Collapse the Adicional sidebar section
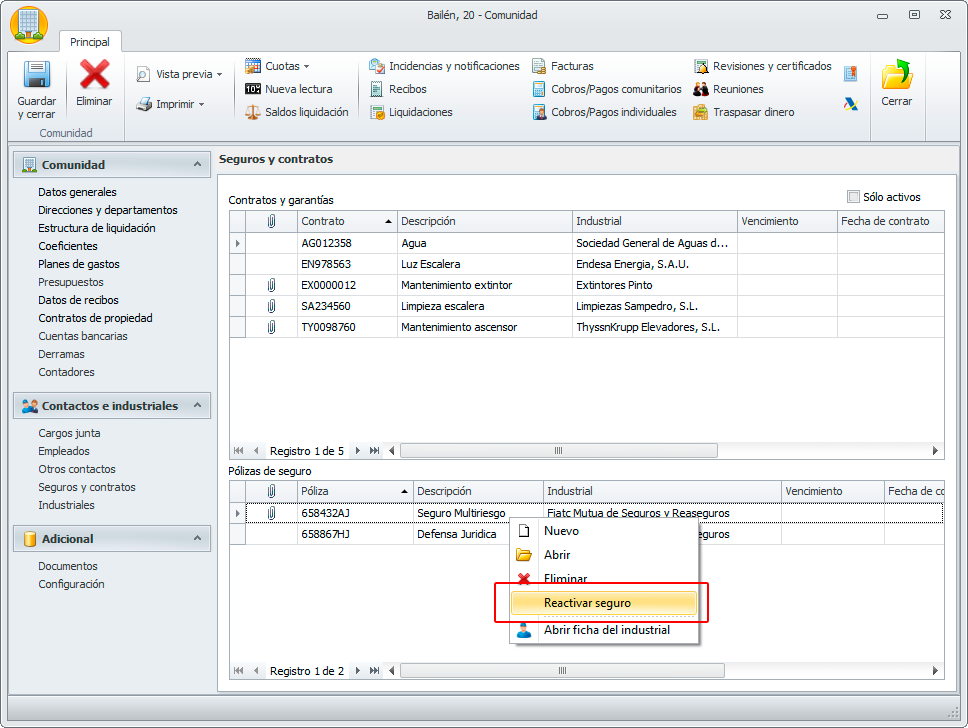The height and width of the screenshot is (728, 968). 197,538
